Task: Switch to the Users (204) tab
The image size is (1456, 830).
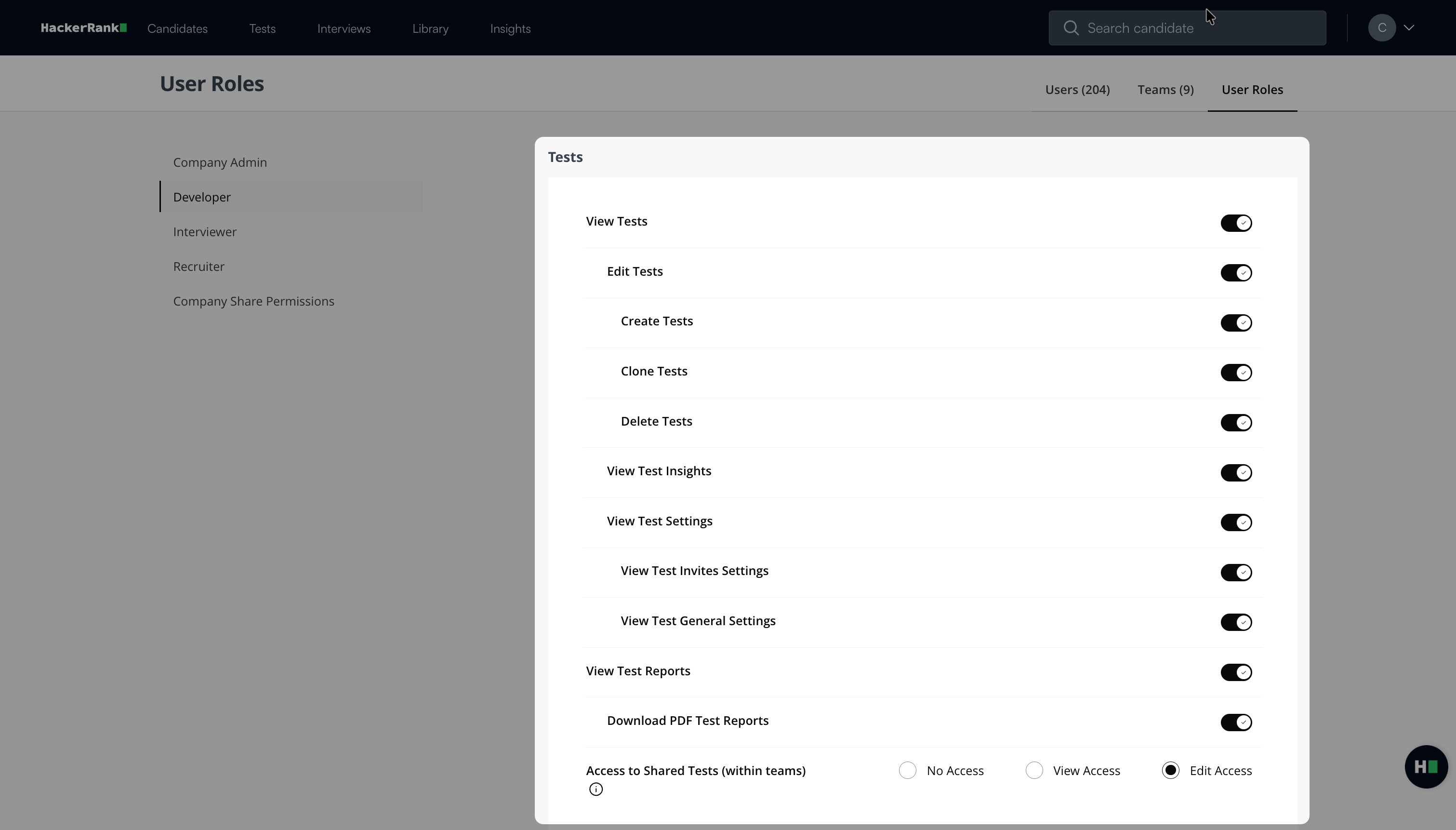Action: 1077,90
